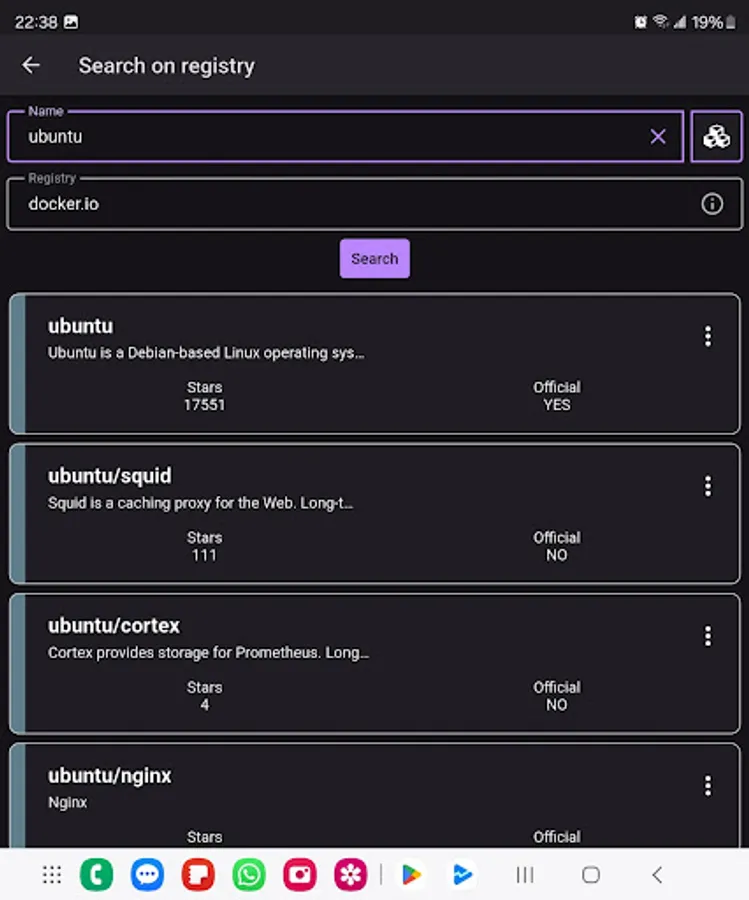This screenshot has height=900, width=749.
Task: Open Samsung Messages from the taskbar
Action: [148, 874]
